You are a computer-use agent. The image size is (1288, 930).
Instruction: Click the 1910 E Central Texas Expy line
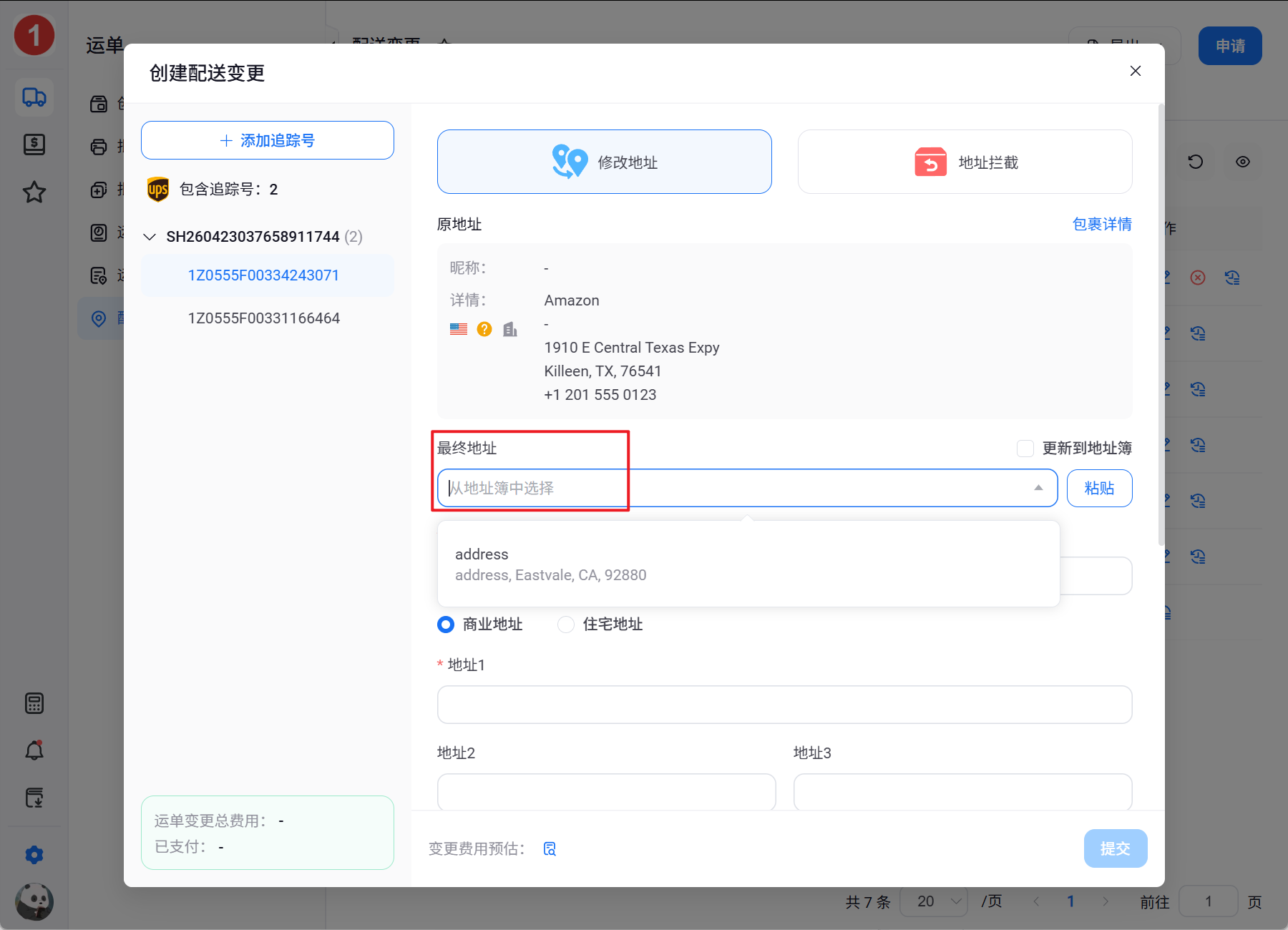tap(632, 348)
